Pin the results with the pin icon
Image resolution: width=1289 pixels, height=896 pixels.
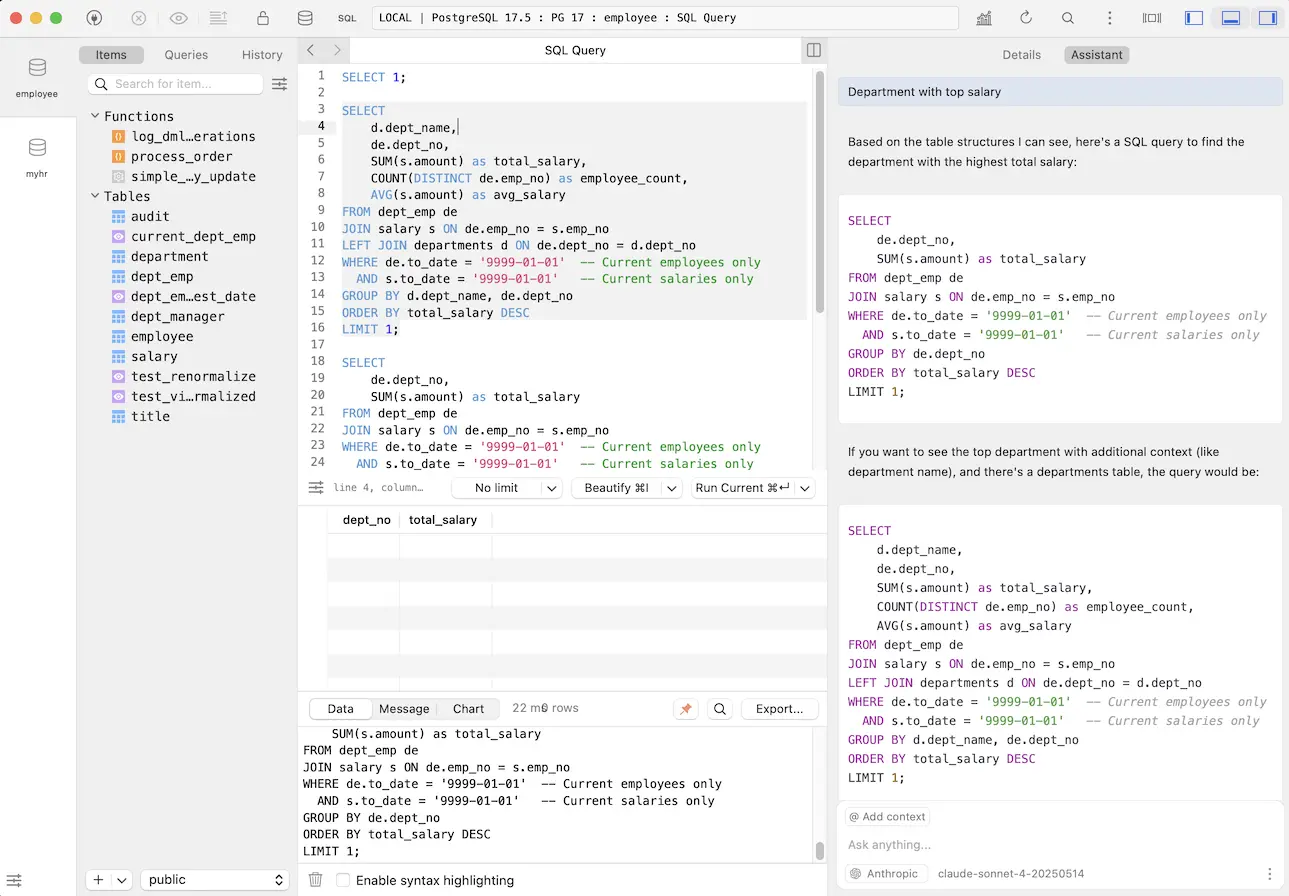(x=686, y=709)
